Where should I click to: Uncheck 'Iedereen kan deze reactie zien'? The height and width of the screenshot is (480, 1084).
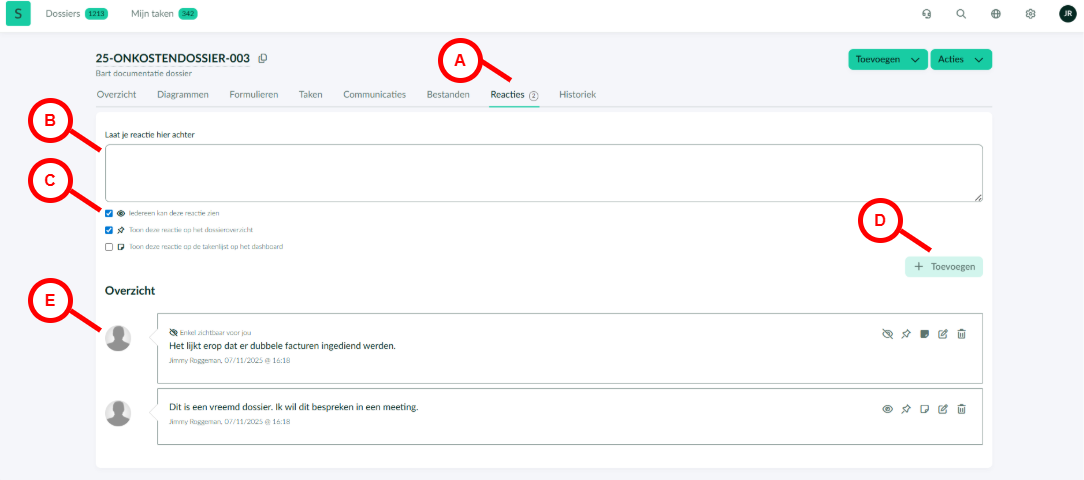109,213
